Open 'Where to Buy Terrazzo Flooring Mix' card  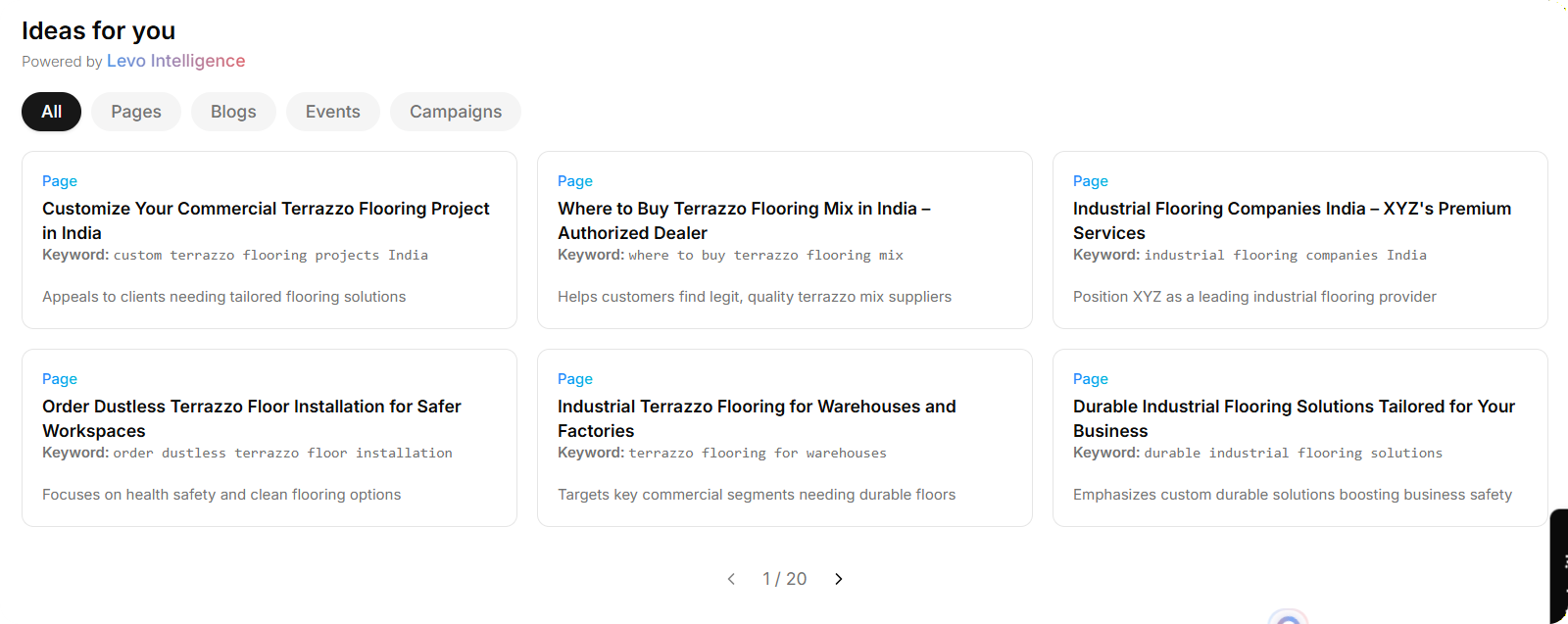pyautogui.click(x=744, y=220)
